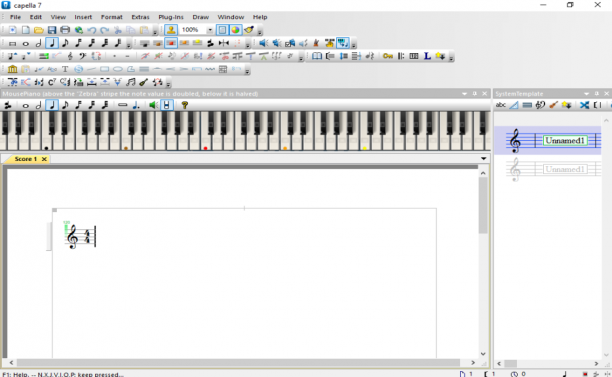Toggle the MousePiano display button

pos(343,43)
